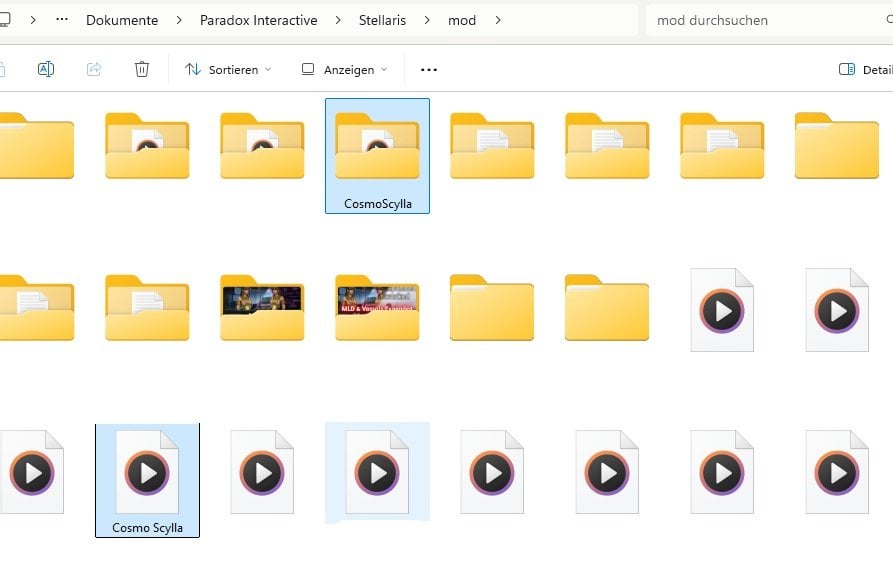Screen dimensions: 893x574
Task: Open the Anzeigen view dropdown
Action: (344, 69)
